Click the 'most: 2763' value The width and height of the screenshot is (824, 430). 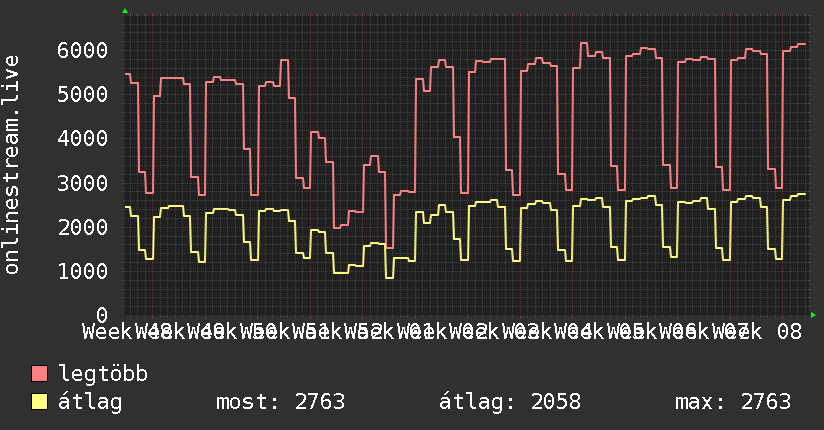[x=281, y=402]
